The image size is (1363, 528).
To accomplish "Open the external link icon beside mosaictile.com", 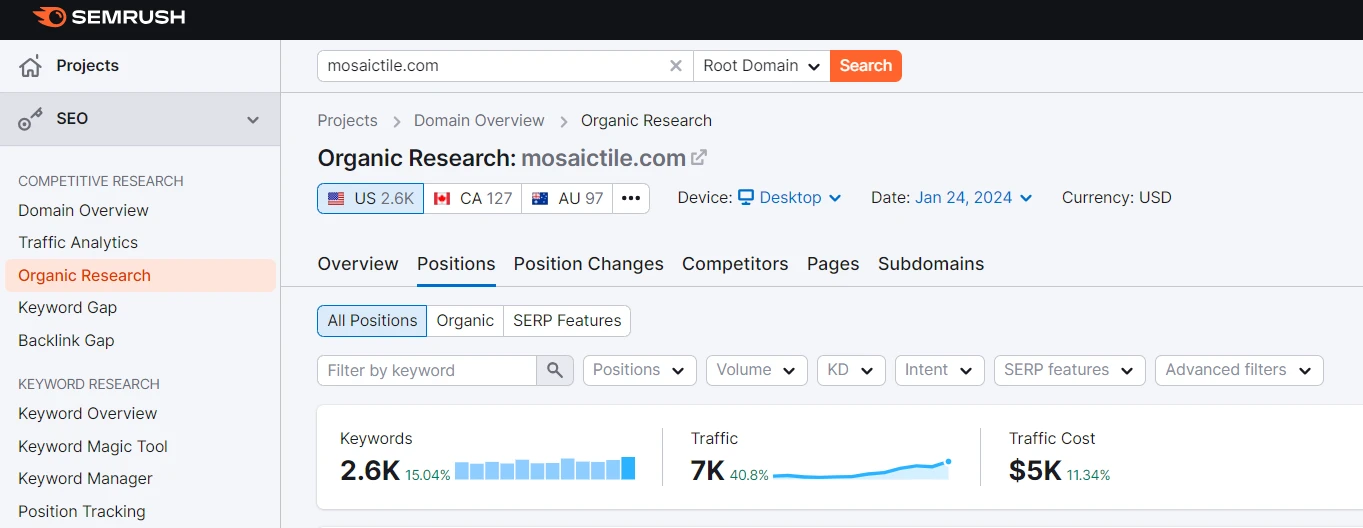I will [700, 157].
